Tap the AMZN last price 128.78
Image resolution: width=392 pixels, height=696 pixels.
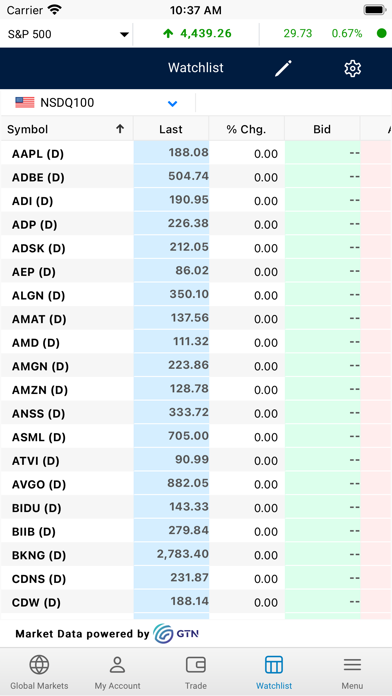pyautogui.click(x=189, y=389)
